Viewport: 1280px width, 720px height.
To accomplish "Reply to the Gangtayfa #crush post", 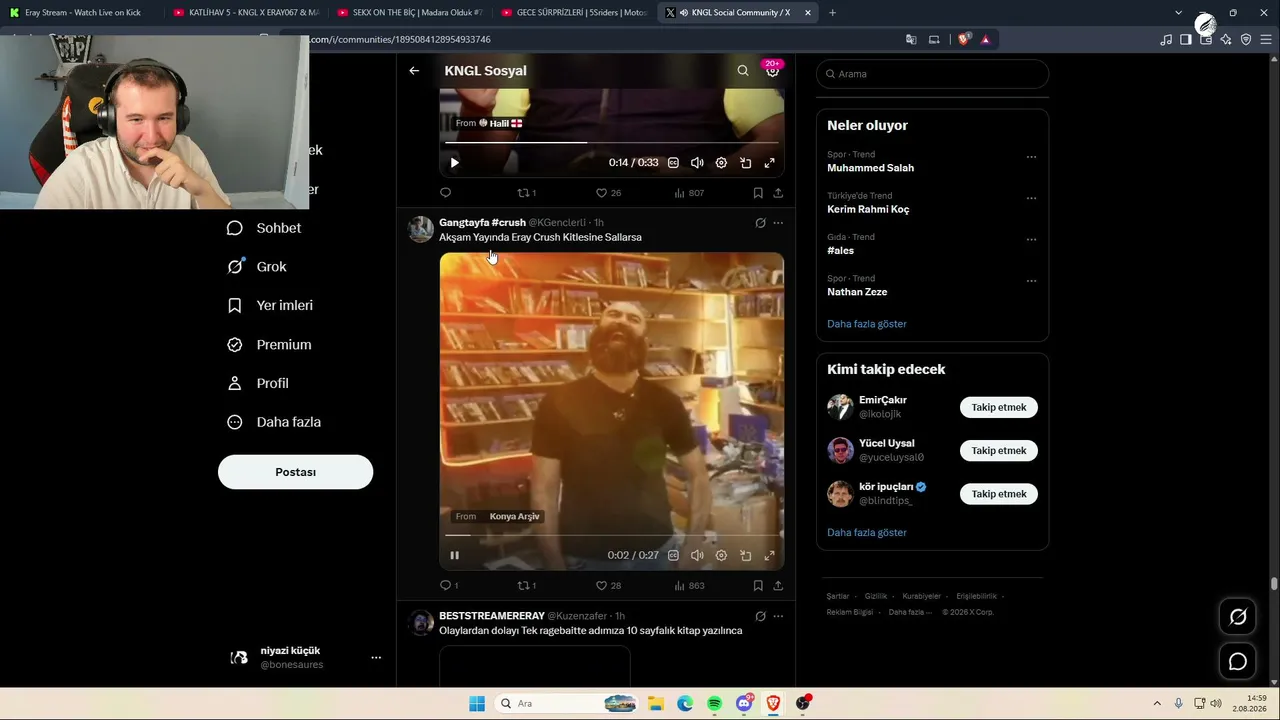I will coord(449,586).
